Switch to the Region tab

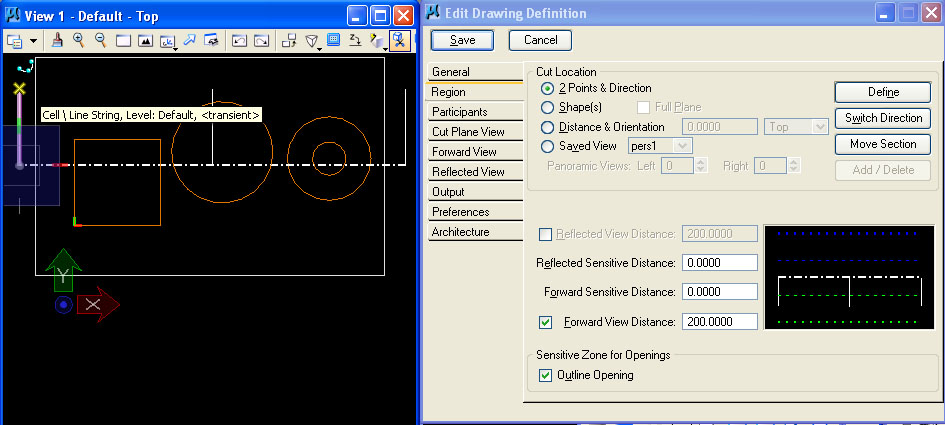tap(474, 92)
